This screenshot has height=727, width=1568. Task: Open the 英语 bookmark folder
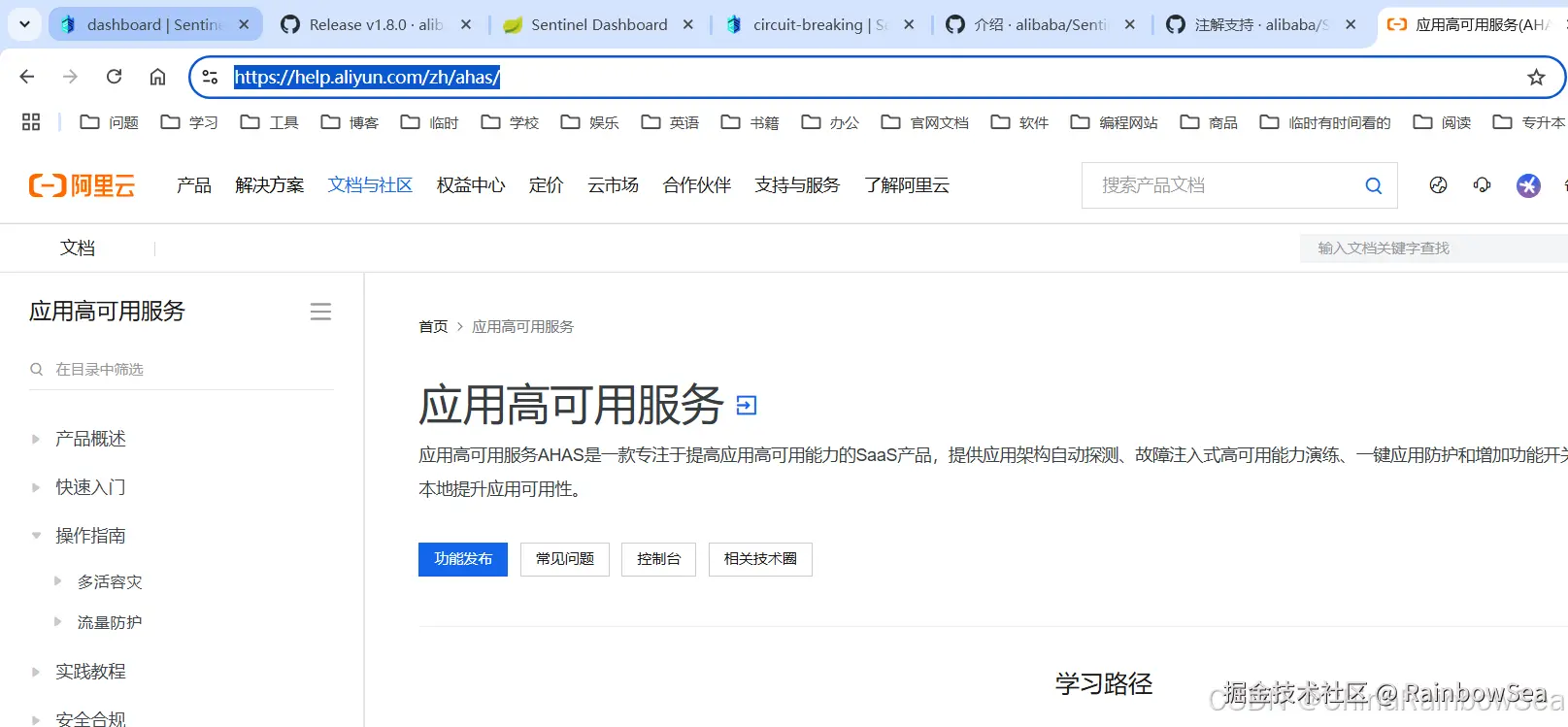point(670,122)
